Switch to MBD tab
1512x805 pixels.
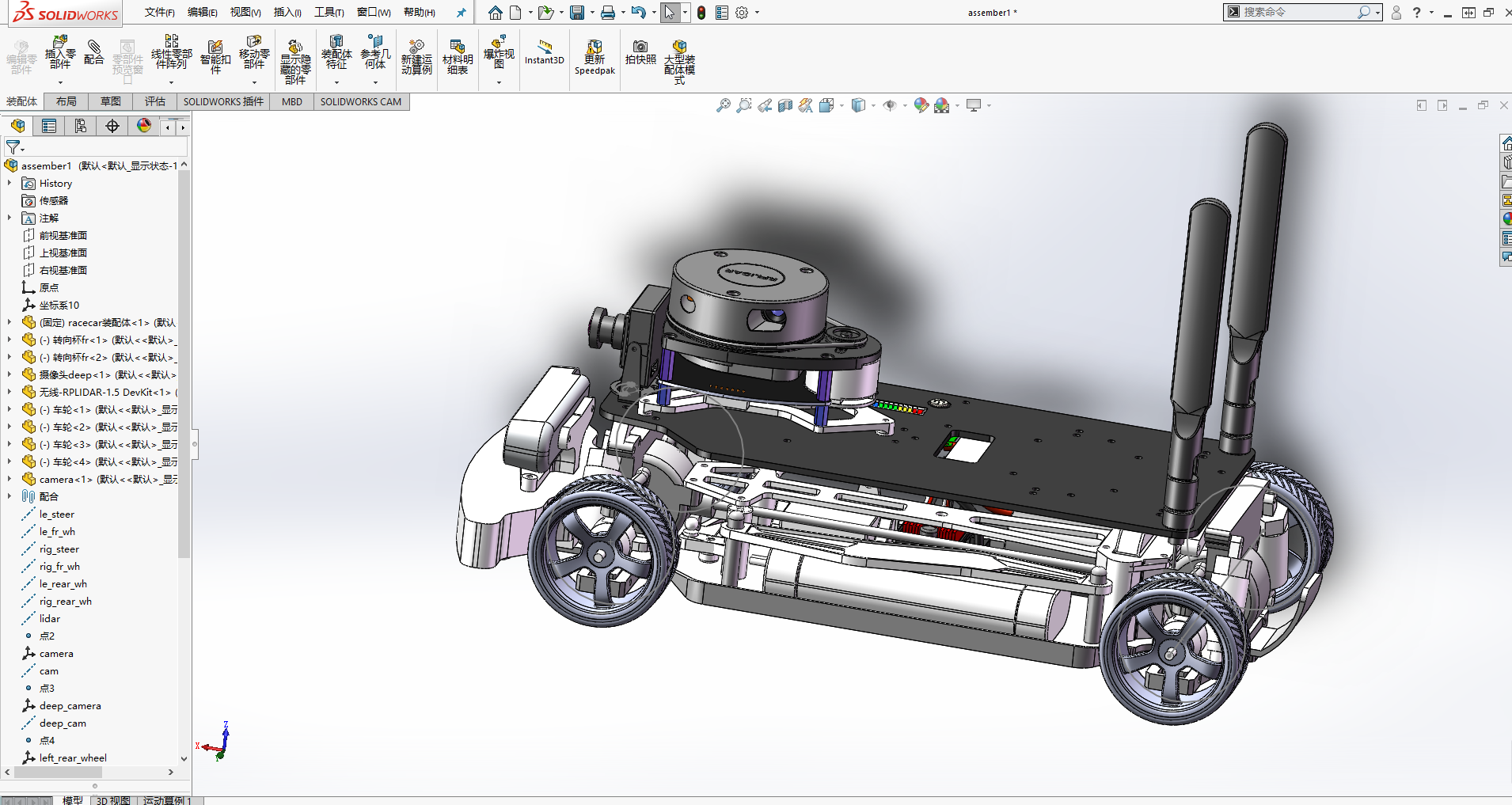click(x=292, y=101)
